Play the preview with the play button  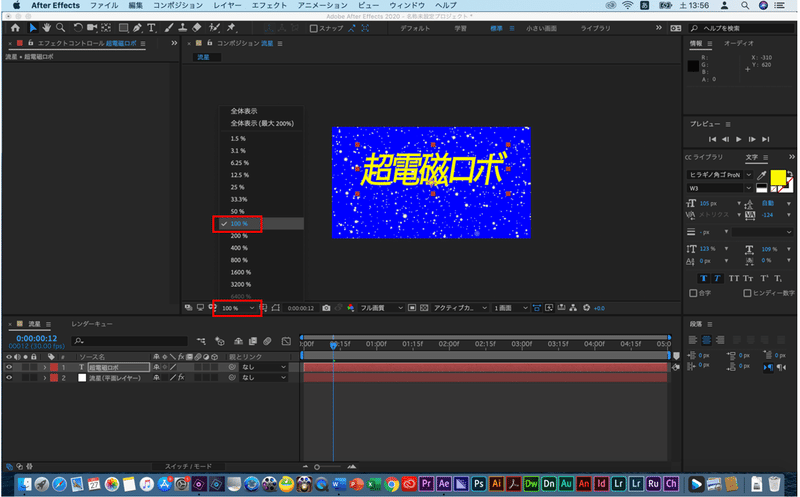[x=739, y=139]
